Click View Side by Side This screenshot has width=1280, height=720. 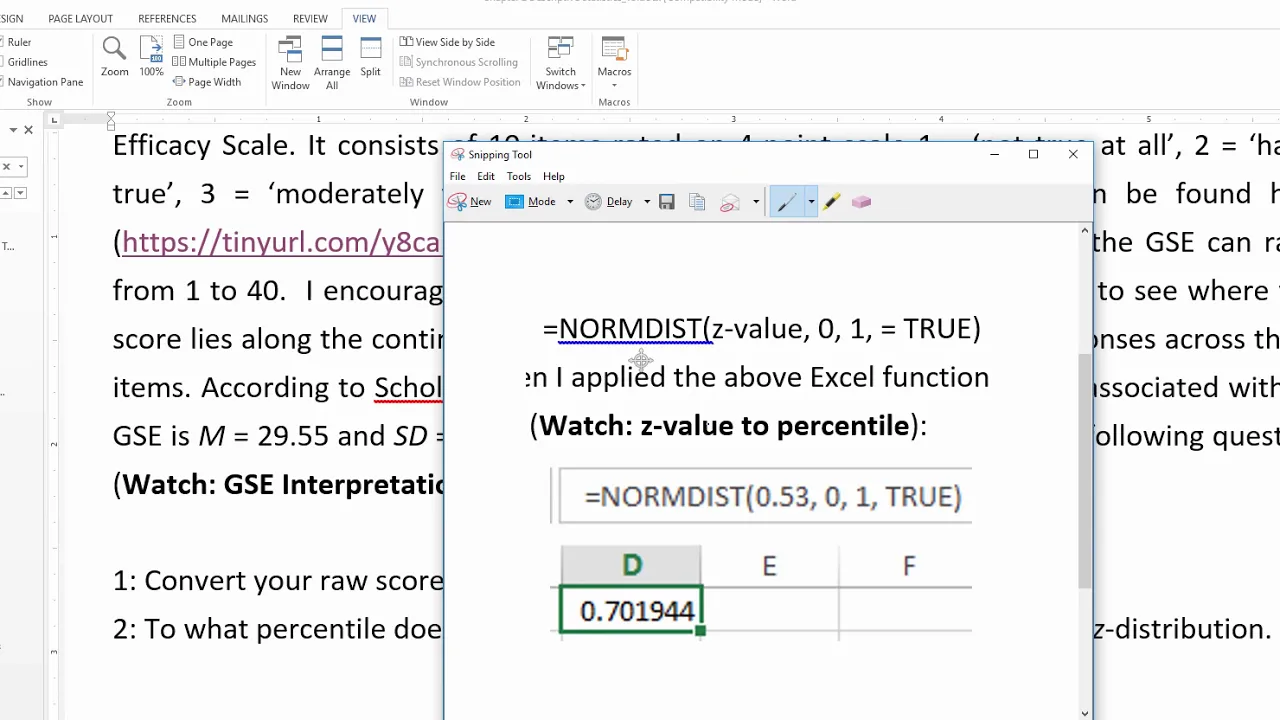pos(447,42)
